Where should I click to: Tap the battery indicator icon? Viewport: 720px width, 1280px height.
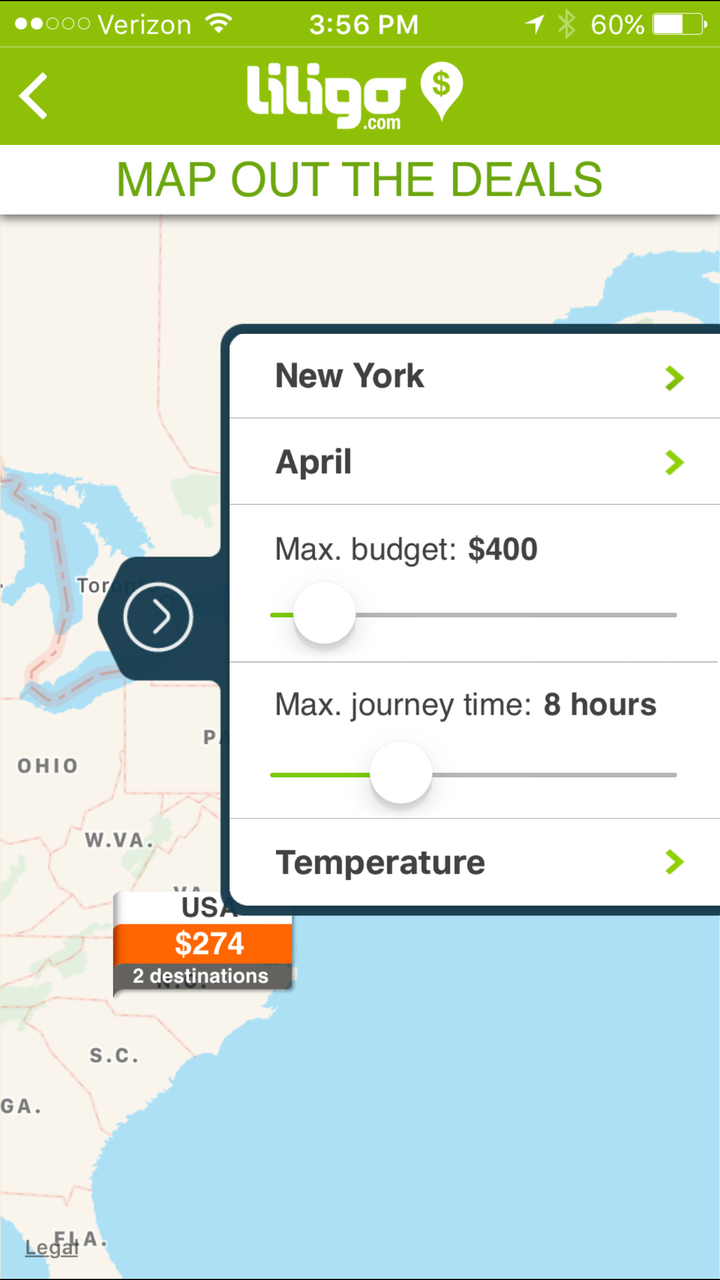(680, 24)
